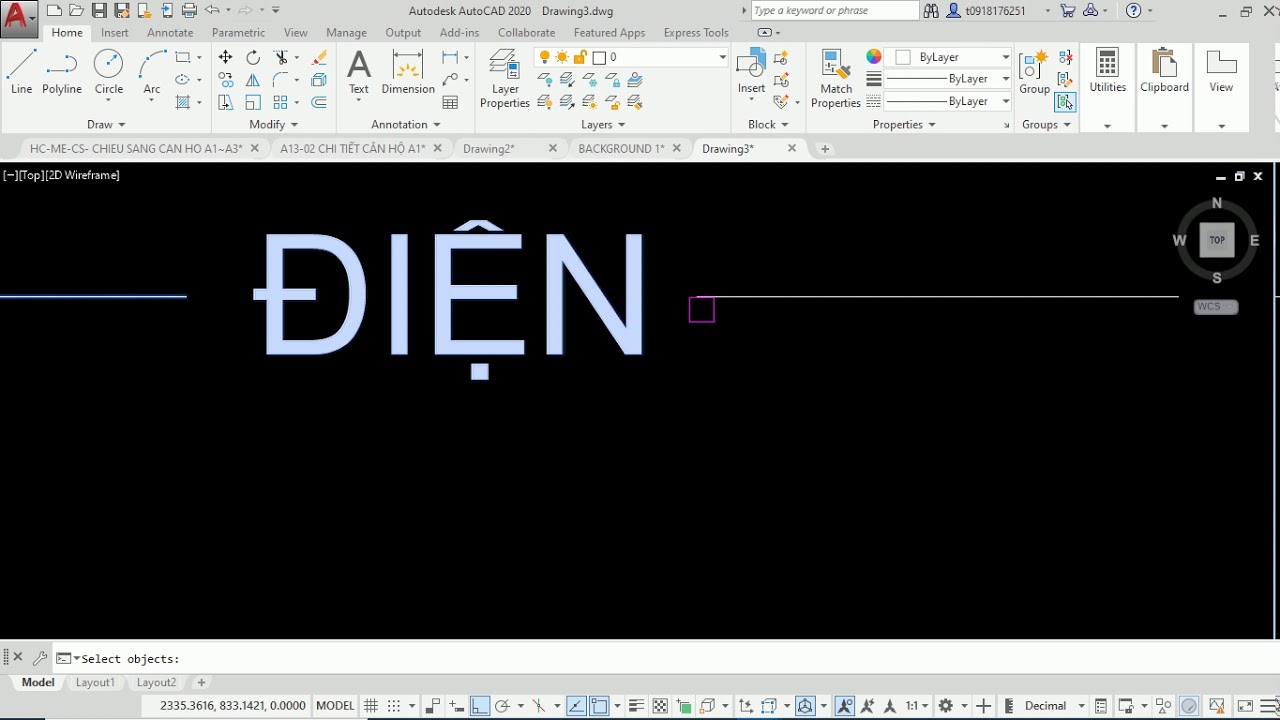Toggle Polar tracking in status bar
This screenshot has width=1280, height=720.
click(503, 706)
